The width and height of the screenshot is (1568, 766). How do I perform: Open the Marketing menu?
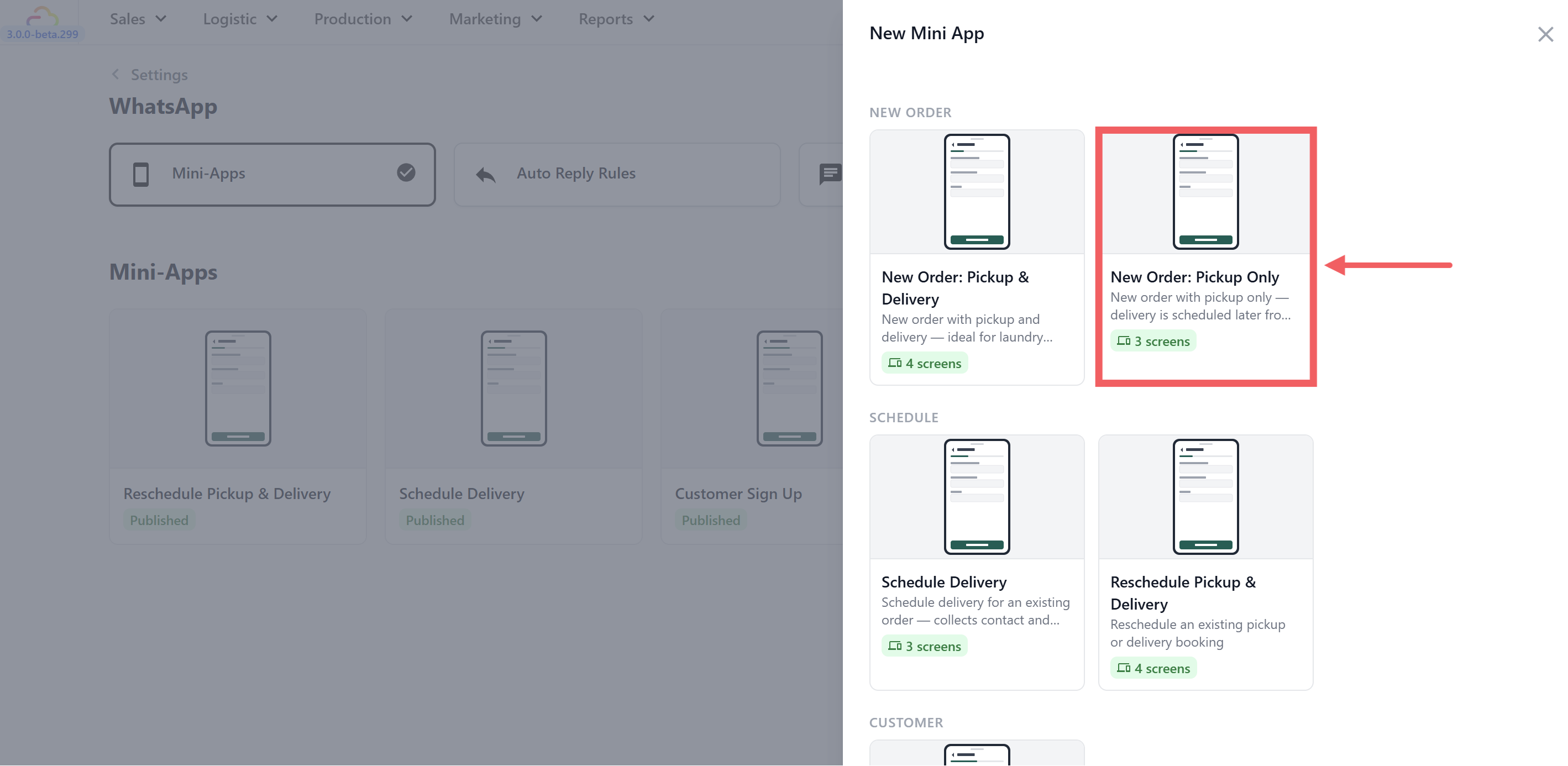[x=495, y=19]
